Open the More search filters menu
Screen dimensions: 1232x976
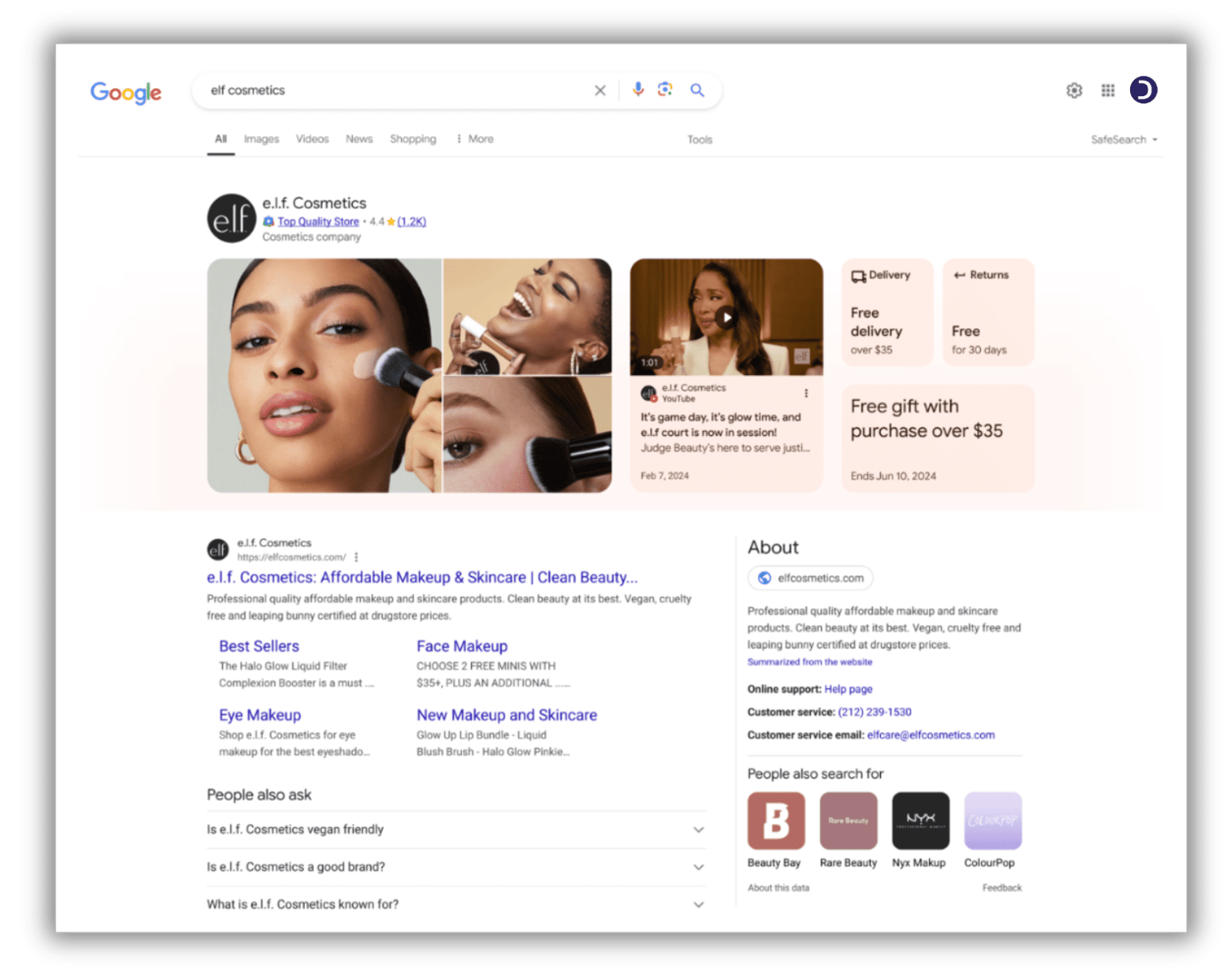coord(475,139)
